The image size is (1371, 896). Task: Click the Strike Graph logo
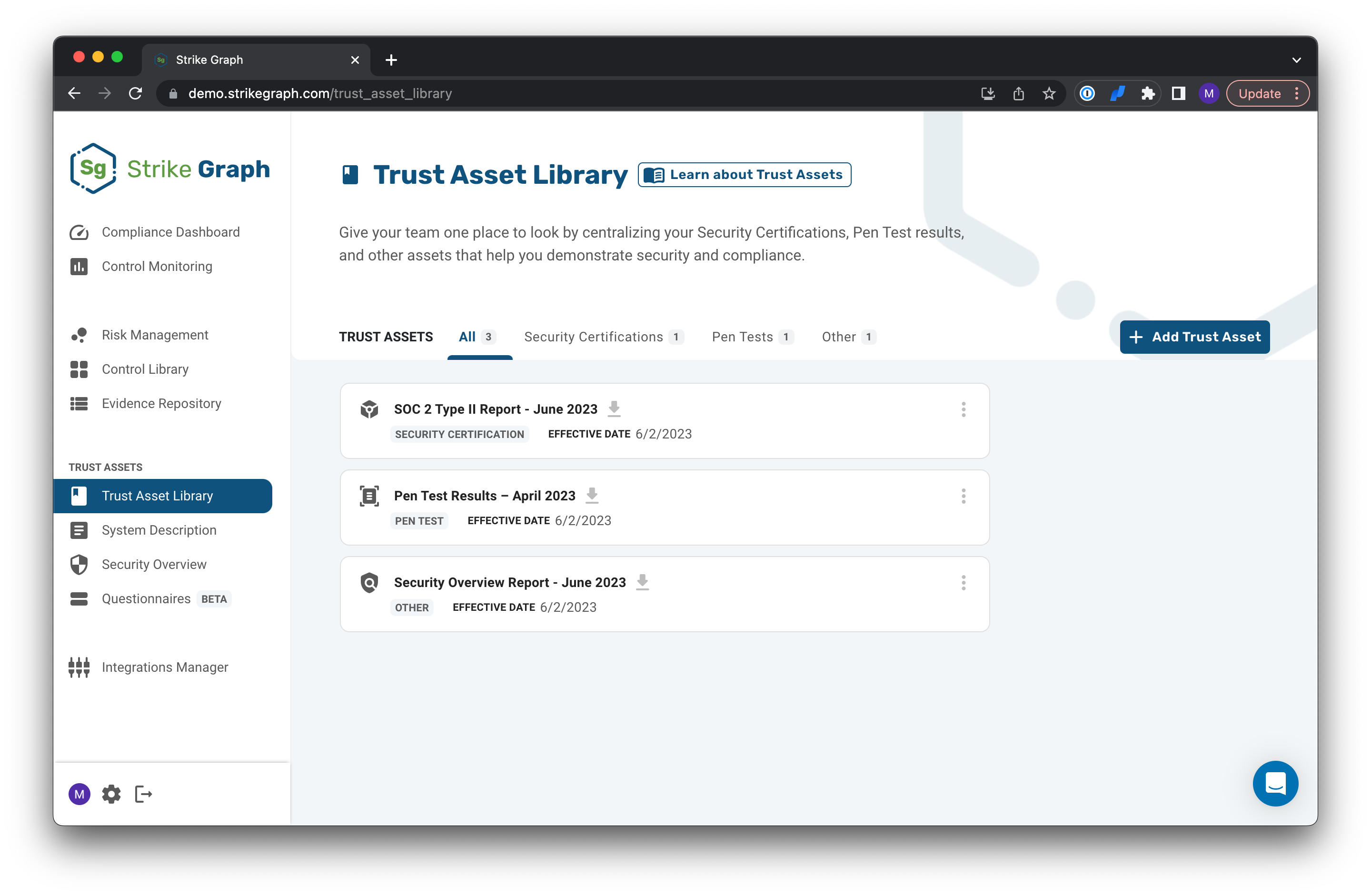[169, 168]
